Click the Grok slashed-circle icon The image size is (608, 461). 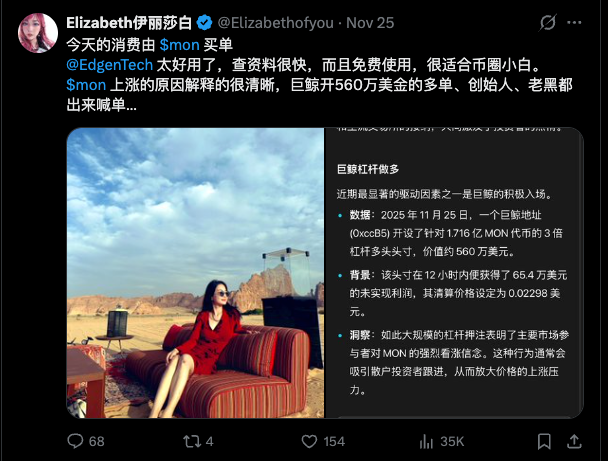[548, 22]
